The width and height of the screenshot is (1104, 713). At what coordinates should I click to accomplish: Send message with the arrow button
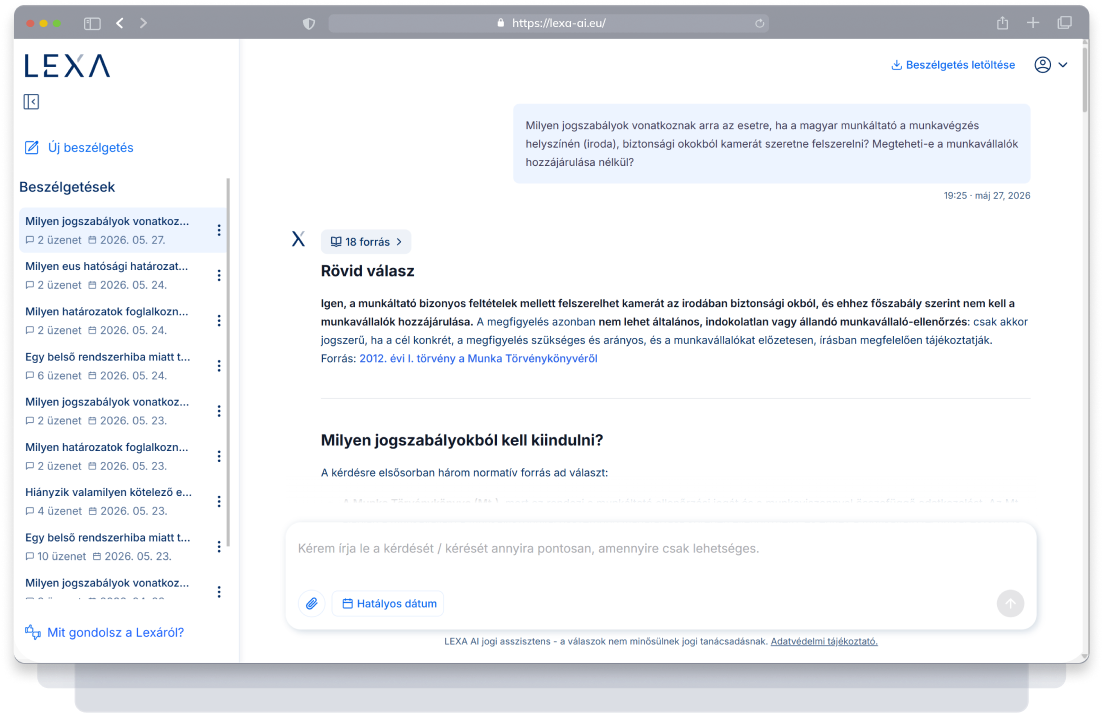1010,603
